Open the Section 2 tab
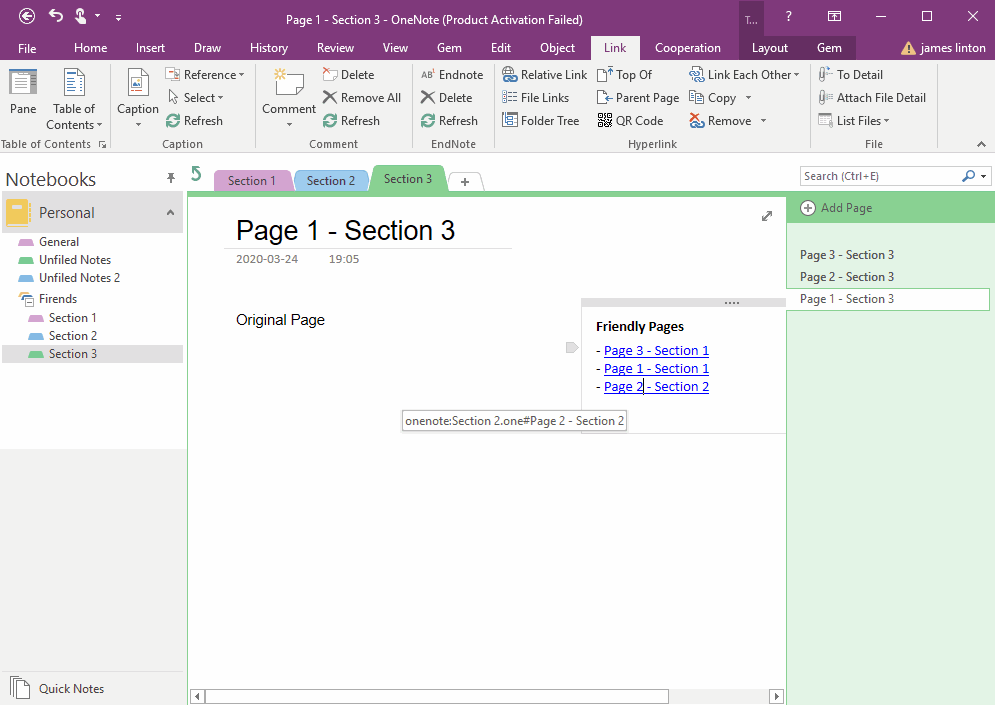The height and width of the screenshot is (705, 995). [331, 181]
